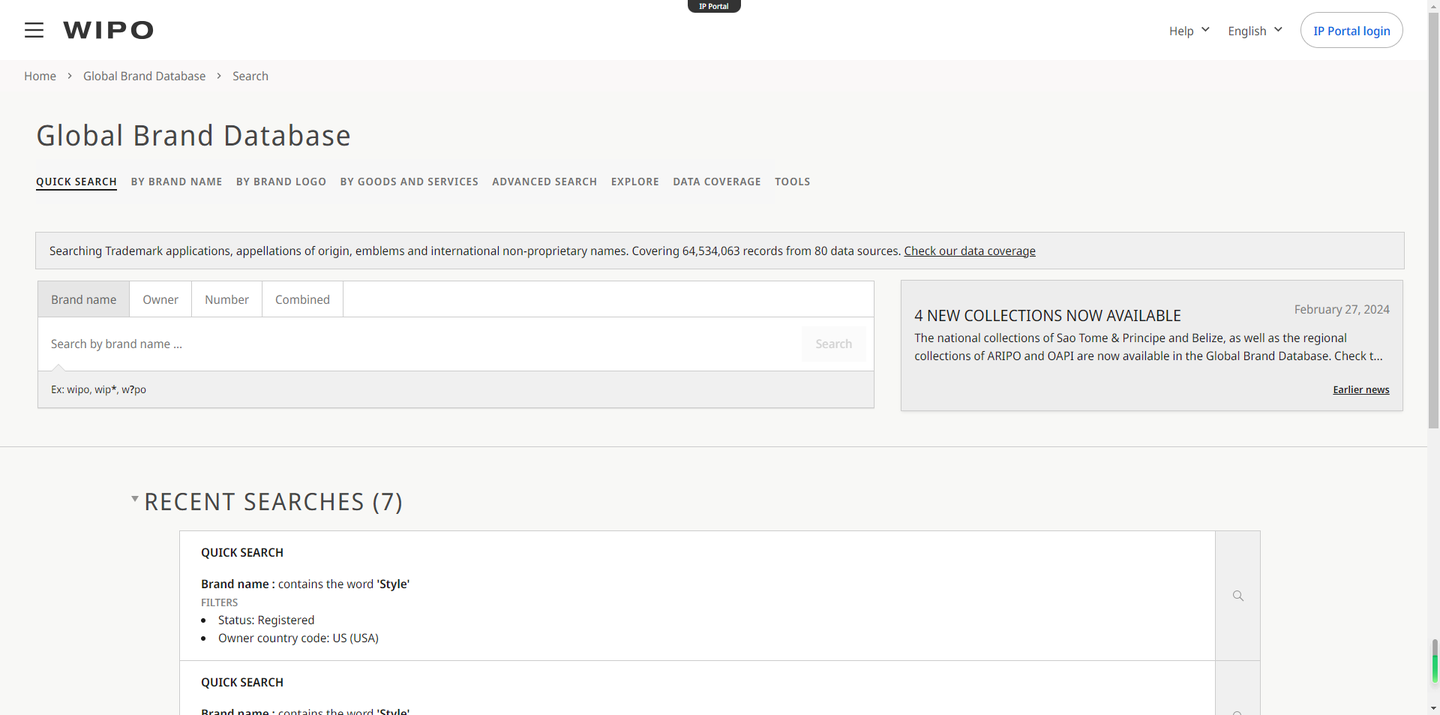The width and height of the screenshot is (1440, 715).
Task: Go to Home breadcrumb
Action: [40, 76]
